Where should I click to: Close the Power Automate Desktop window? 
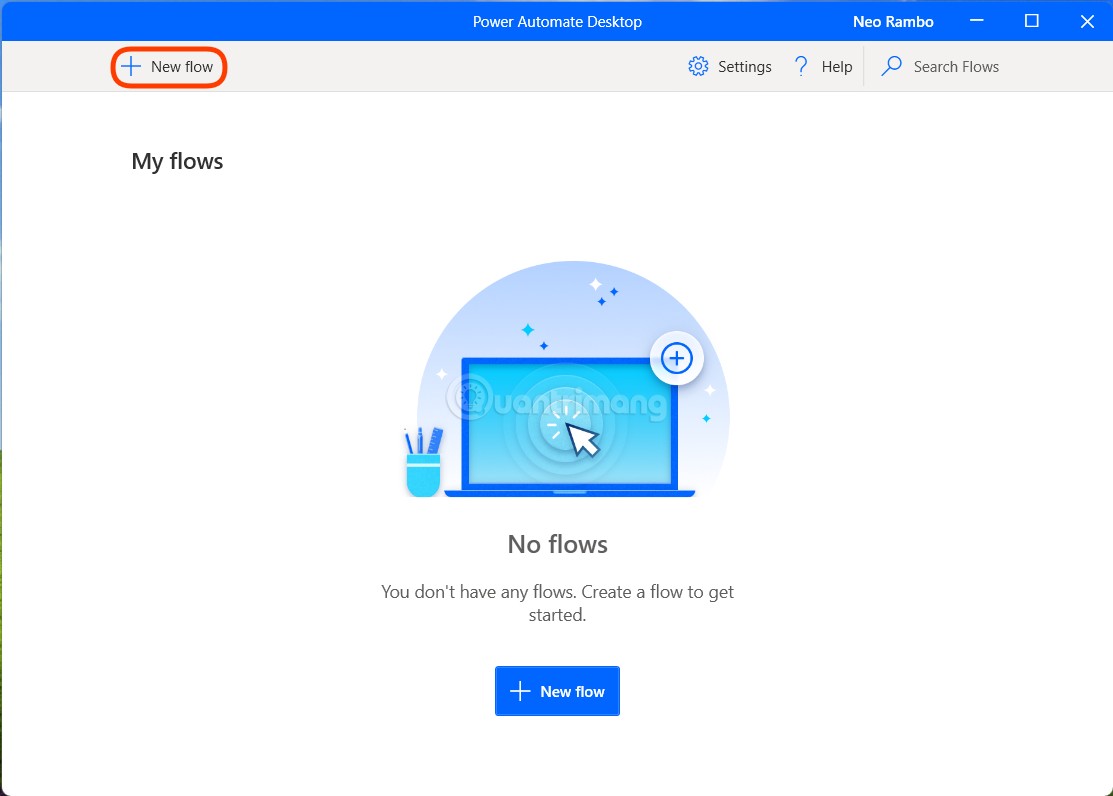pyautogui.click(x=1087, y=21)
